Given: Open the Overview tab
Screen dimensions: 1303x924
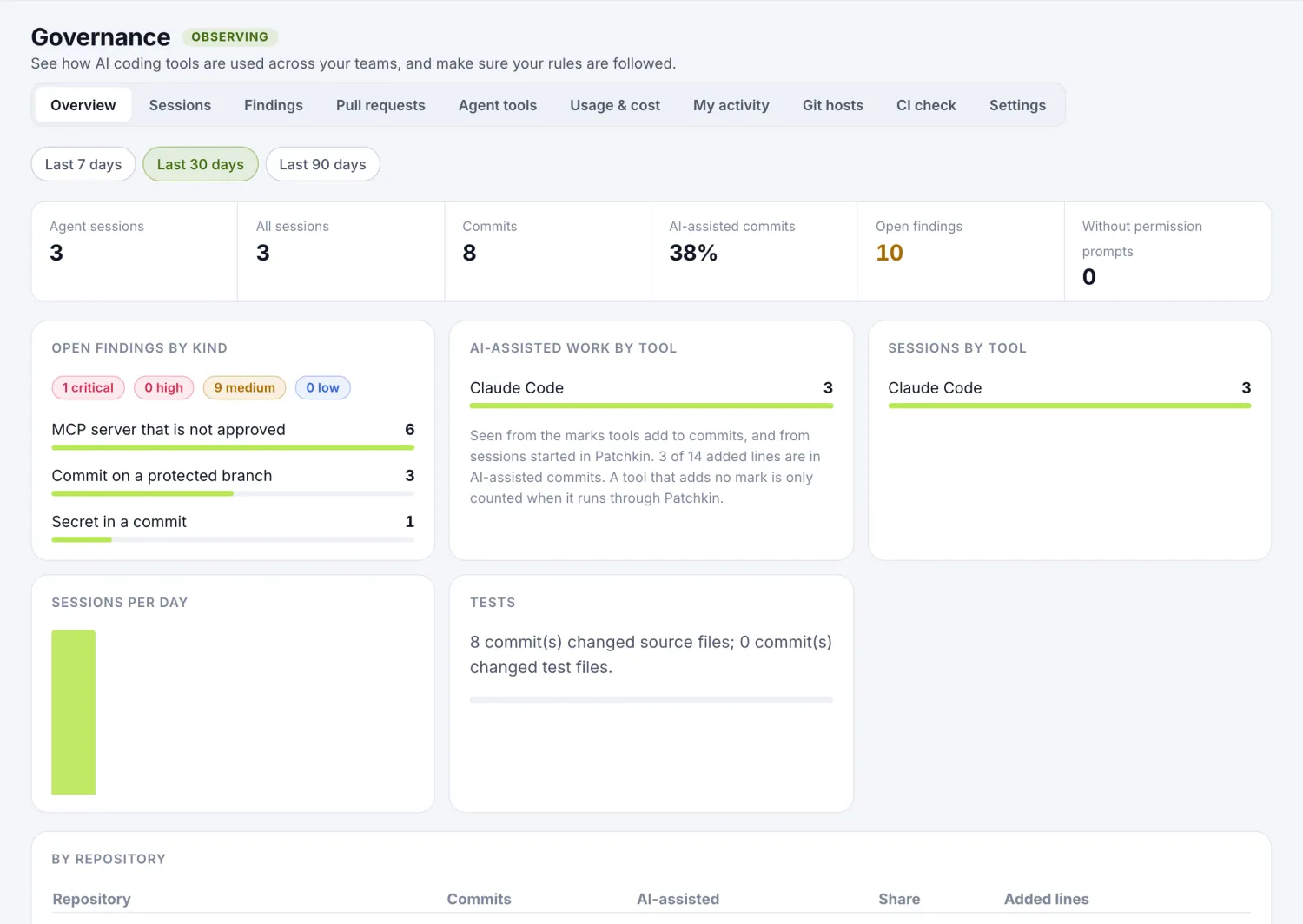Looking at the screenshot, I should pos(83,105).
